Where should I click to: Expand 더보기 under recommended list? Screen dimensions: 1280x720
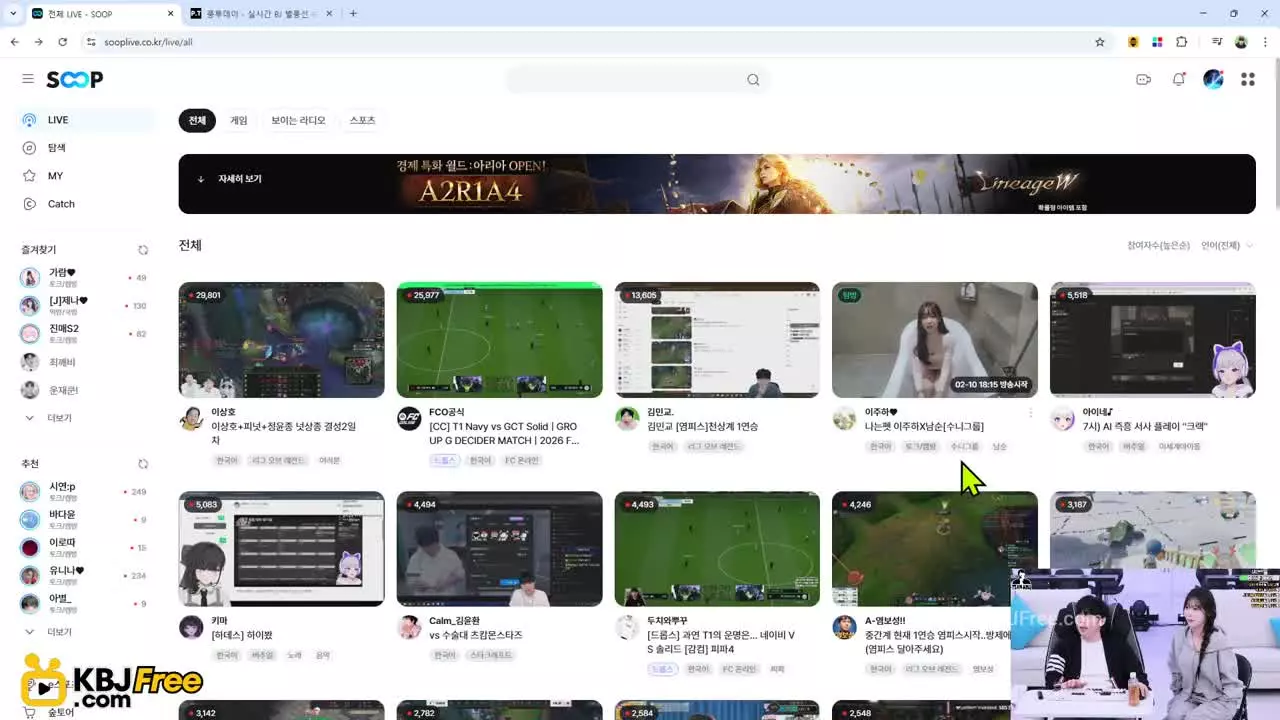(x=49, y=632)
